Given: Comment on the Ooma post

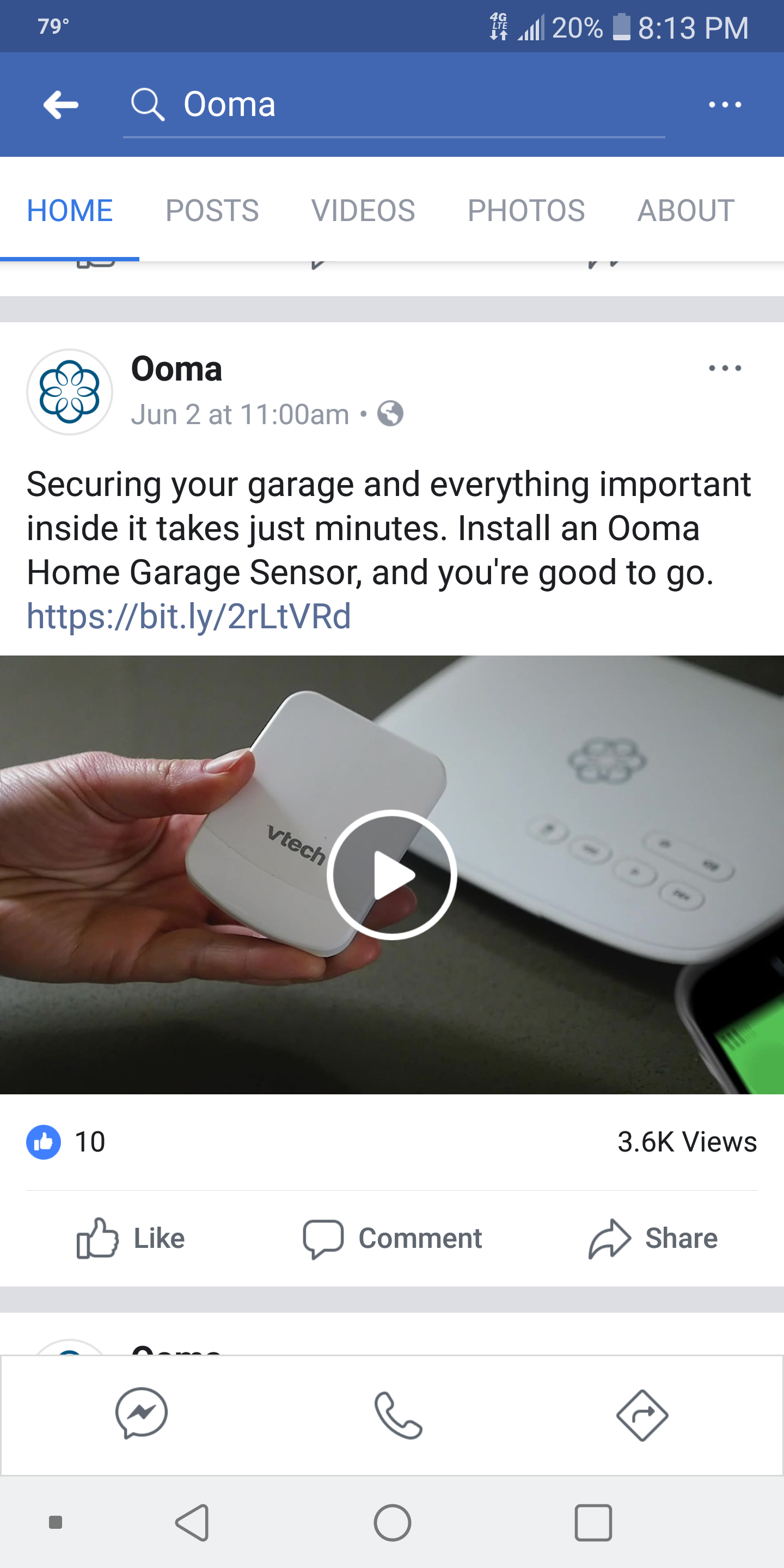Looking at the screenshot, I should (393, 1238).
